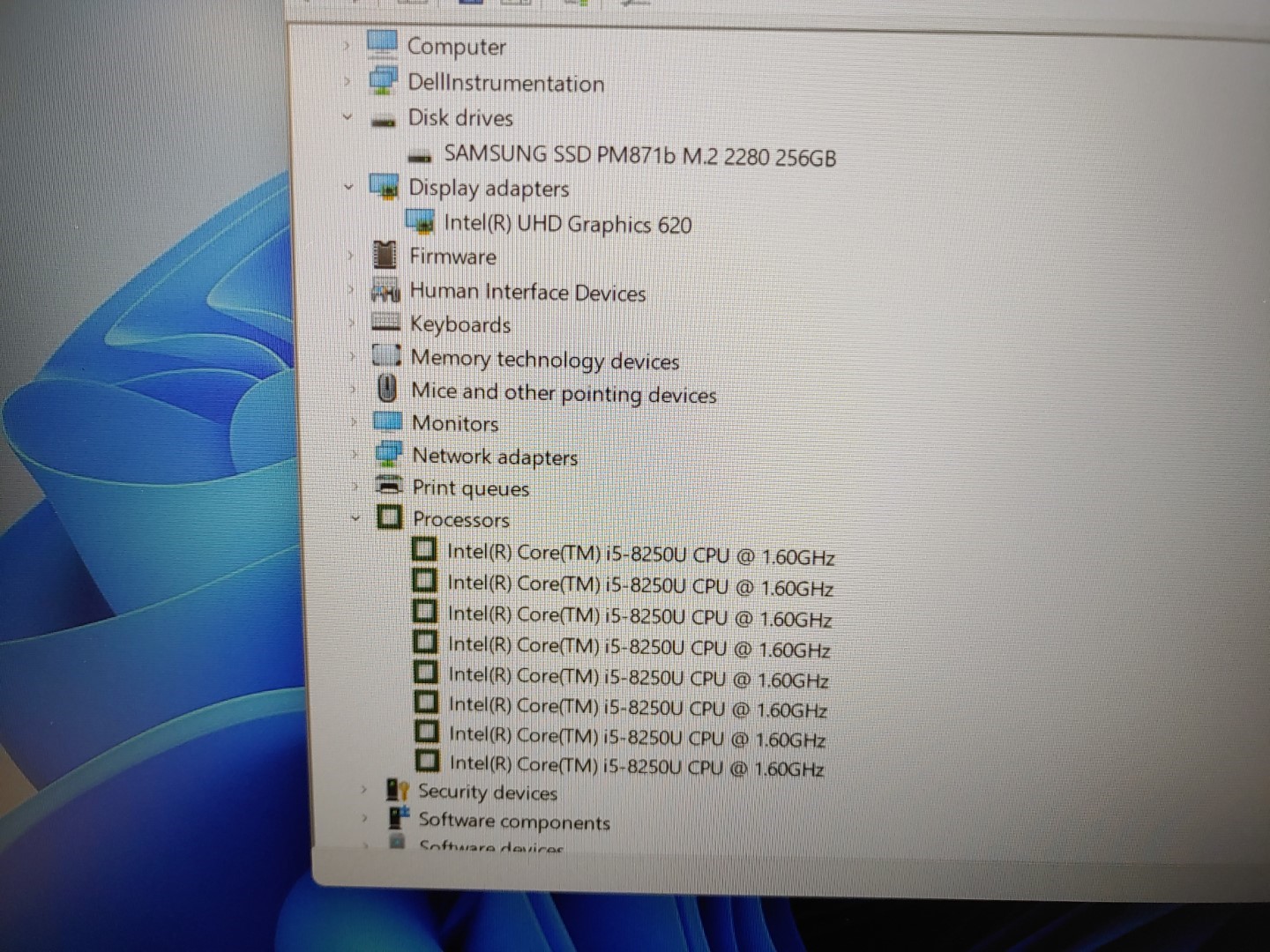Expand the Human Interface Devices node
Viewport: 1270px width, 952px height.
(351, 290)
